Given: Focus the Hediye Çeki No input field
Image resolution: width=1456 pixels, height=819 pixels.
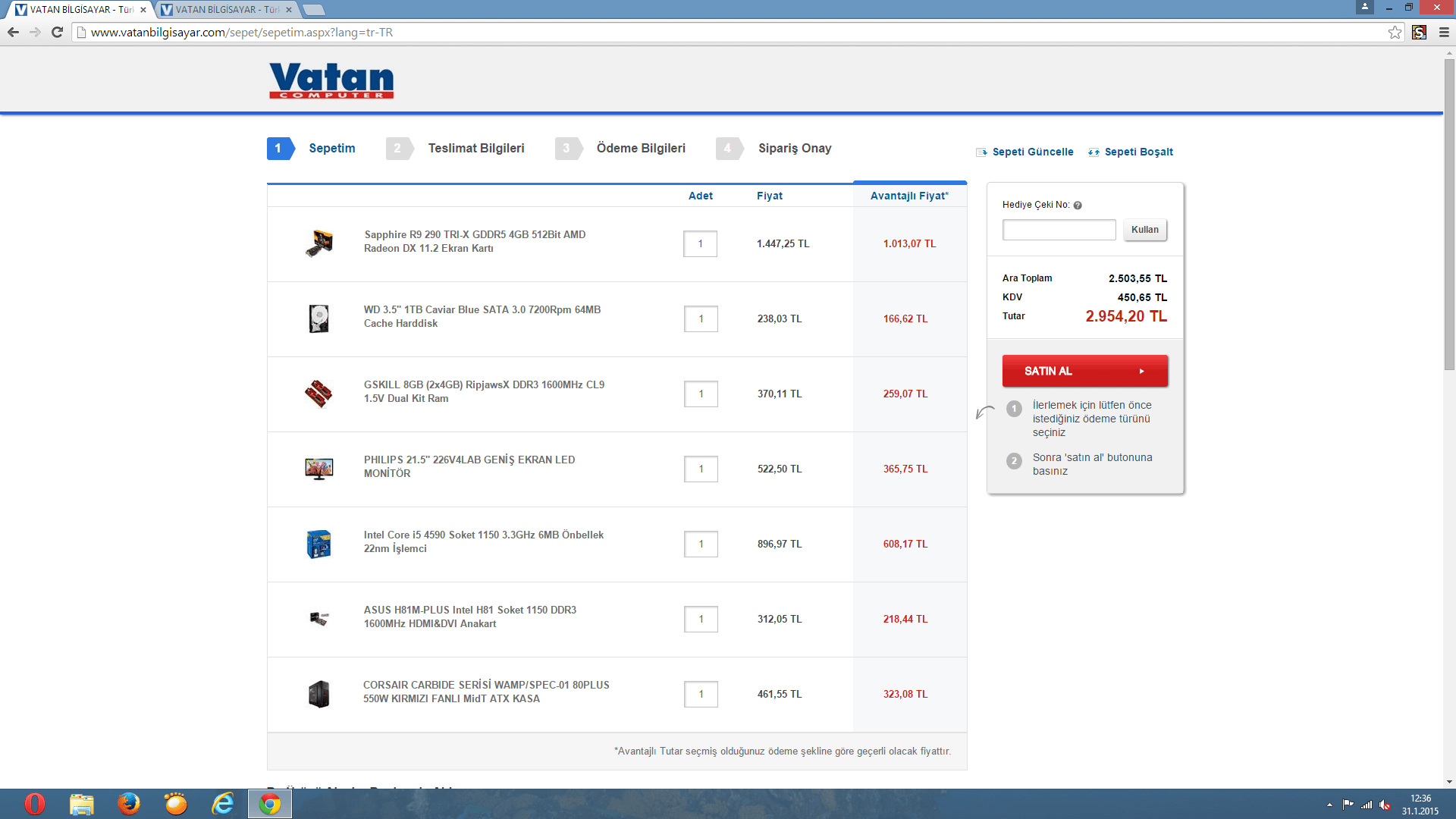Looking at the screenshot, I should [x=1059, y=230].
